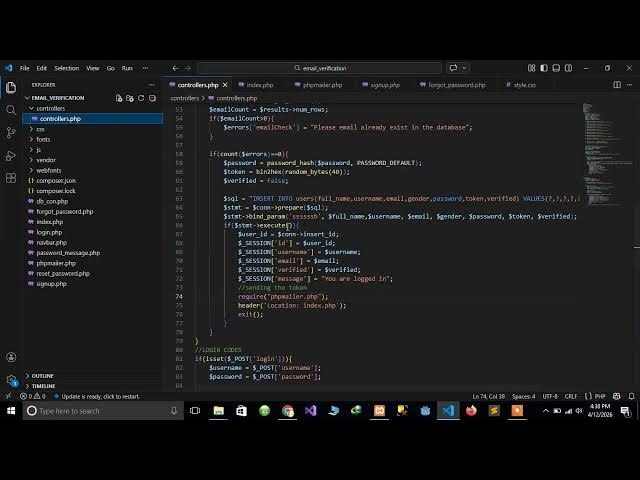Toggle the secondary side bar
This screenshot has width=640, height=480.
568,68
